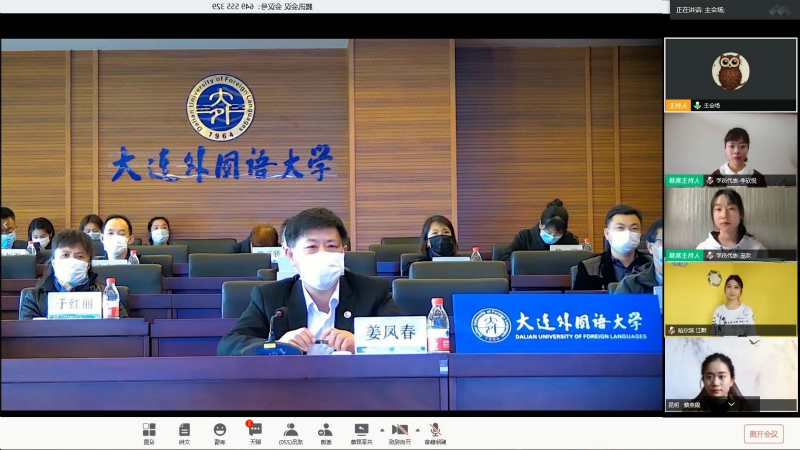
Task: Open the emoji reactions (表情) icon
Action: pyautogui.click(x=220, y=432)
